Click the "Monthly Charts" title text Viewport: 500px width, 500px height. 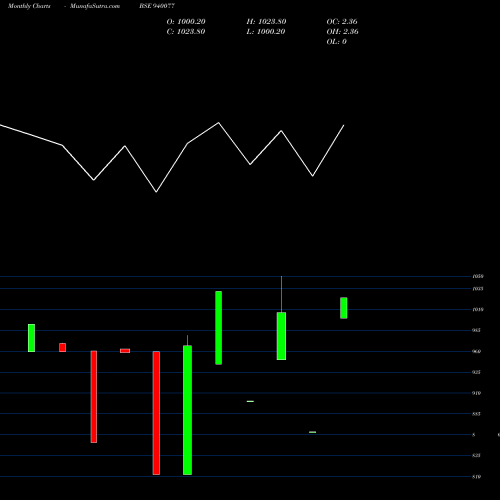pyautogui.click(x=29, y=6)
